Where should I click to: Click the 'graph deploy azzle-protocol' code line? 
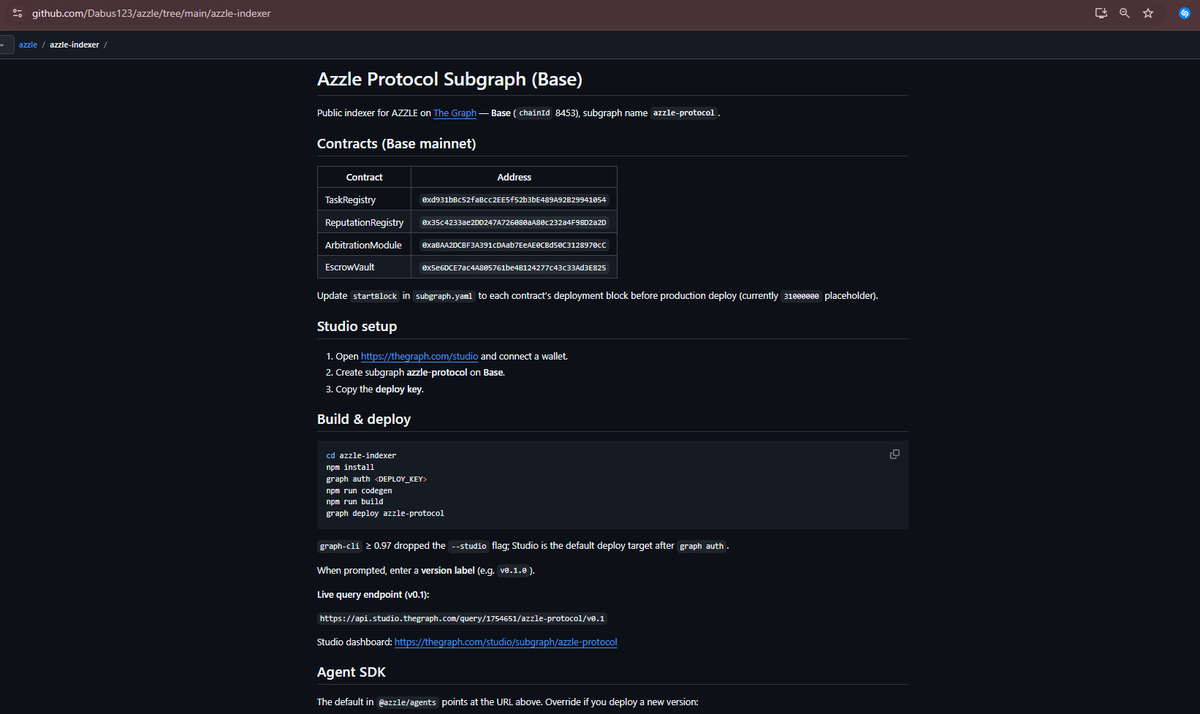coord(385,513)
